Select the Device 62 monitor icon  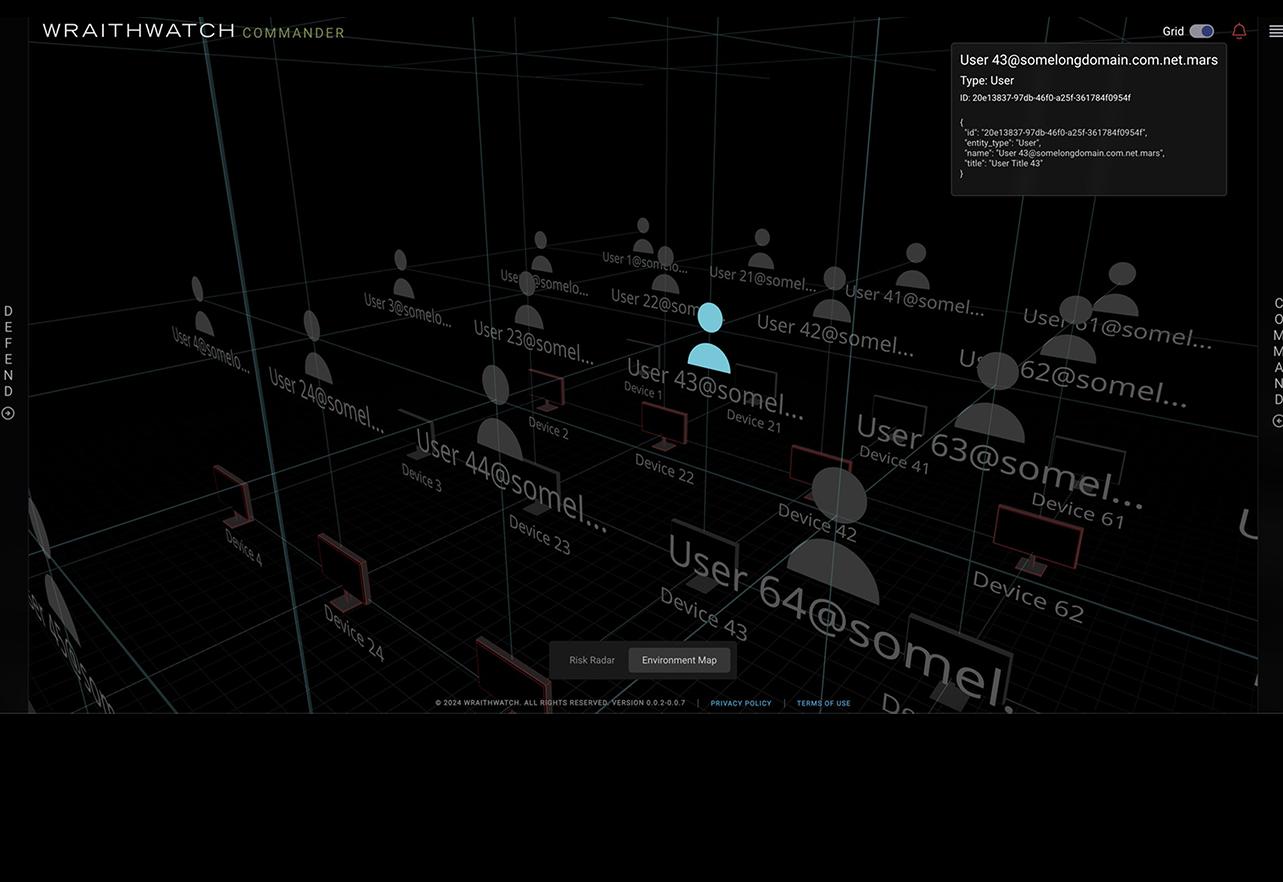[x=1037, y=539]
